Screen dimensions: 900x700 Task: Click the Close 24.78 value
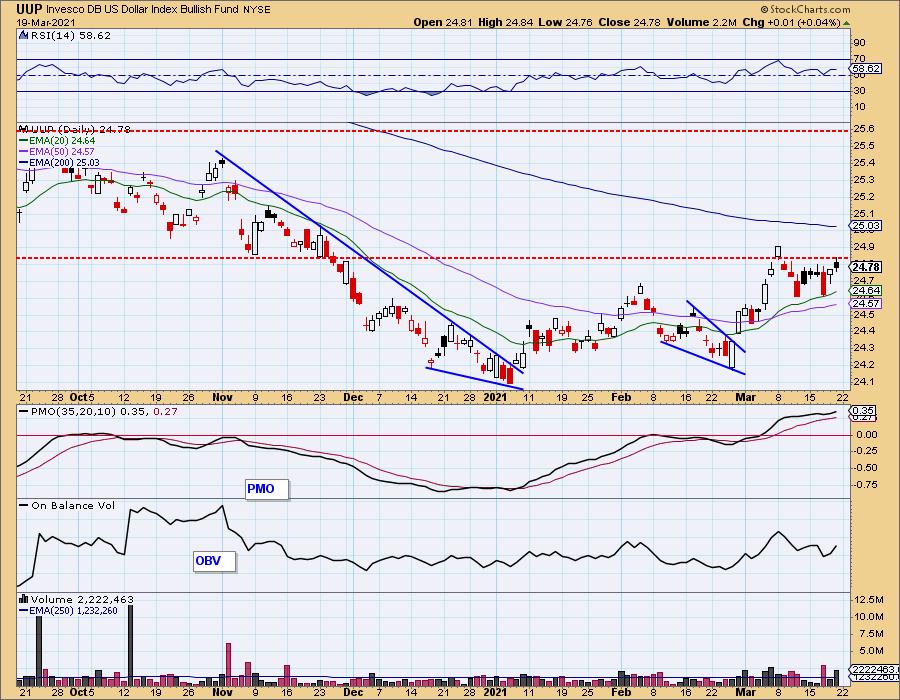[629, 22]
